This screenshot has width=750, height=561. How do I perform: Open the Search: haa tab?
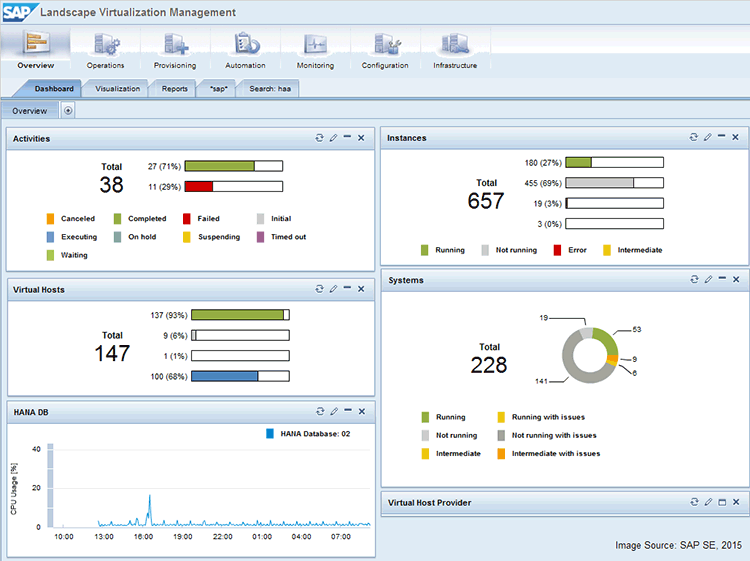[269, 89]
